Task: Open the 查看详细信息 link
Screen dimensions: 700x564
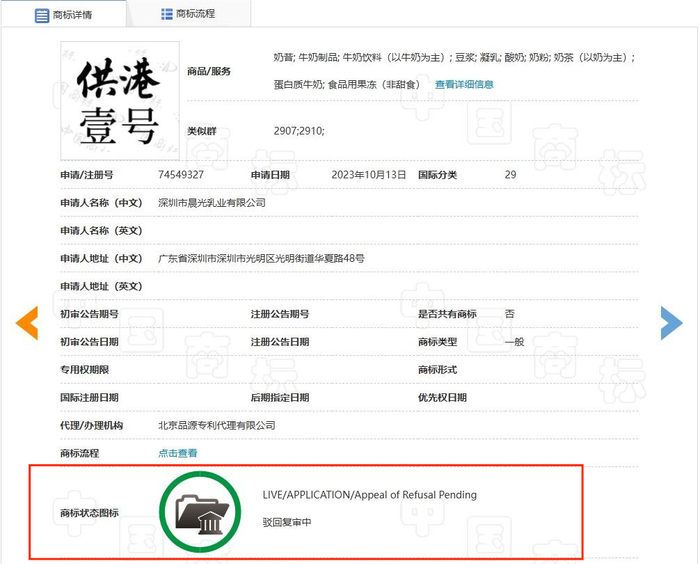Action: [464, 84]
